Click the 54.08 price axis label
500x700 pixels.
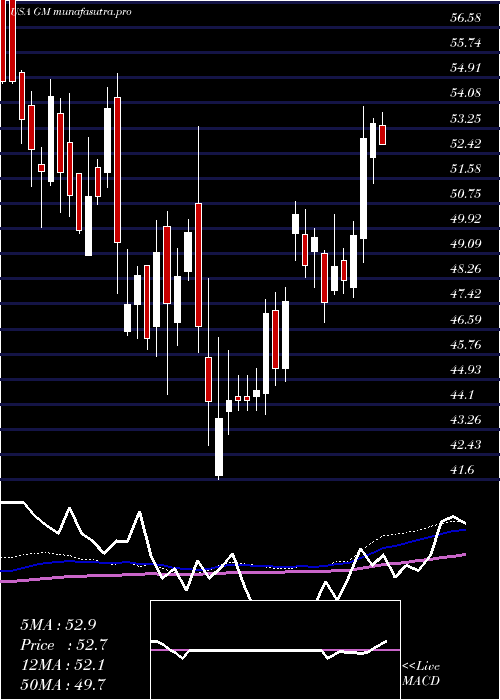[466, 93]
